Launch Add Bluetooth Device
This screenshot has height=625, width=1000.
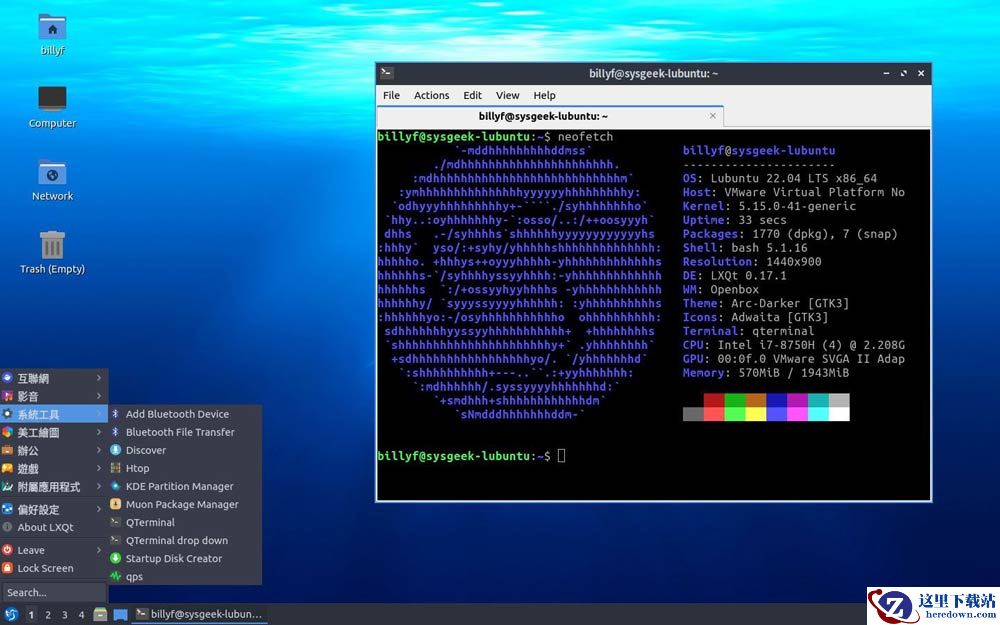tap(185, 414)
